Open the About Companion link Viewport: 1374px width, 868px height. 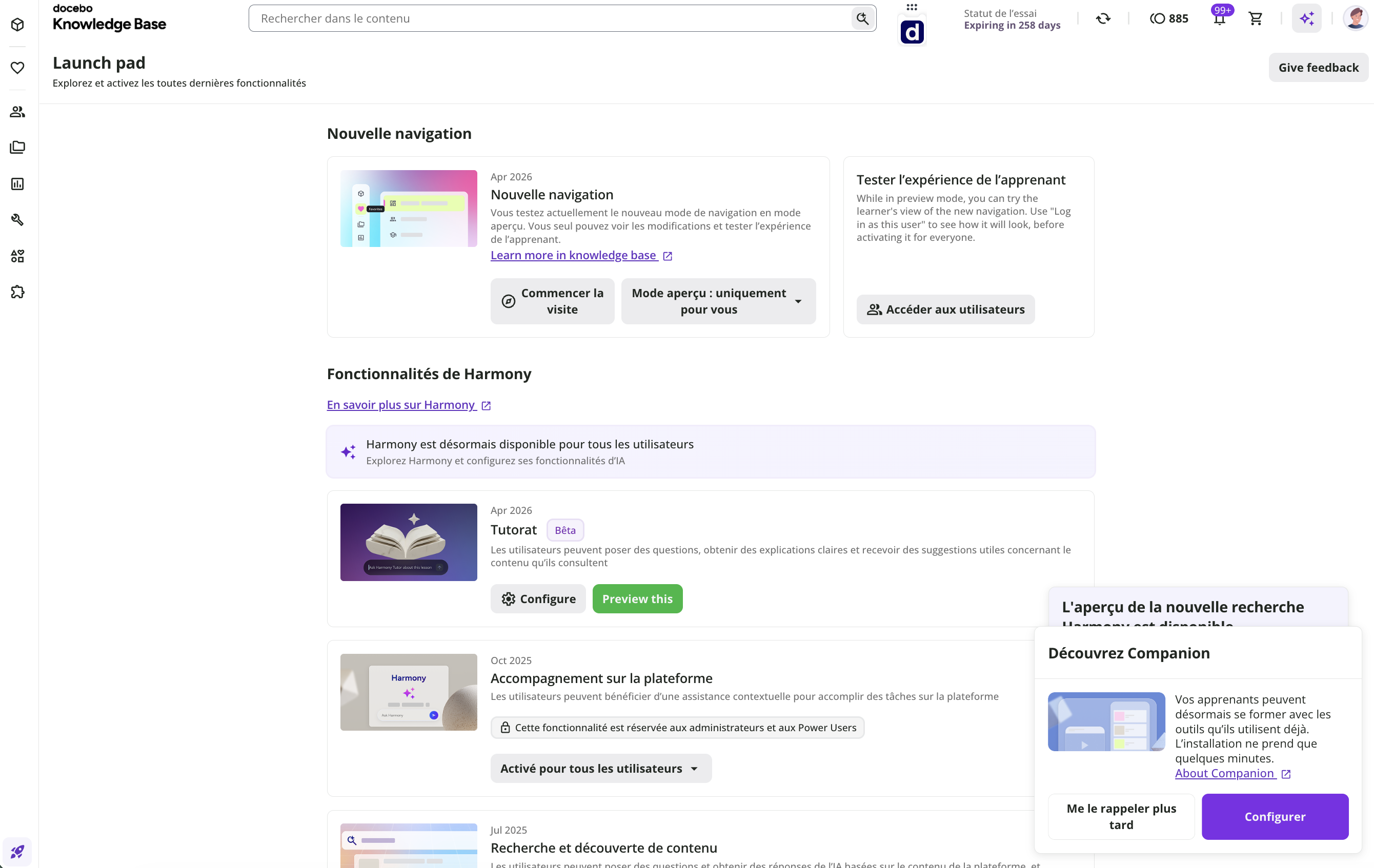tap(1232, 773)
